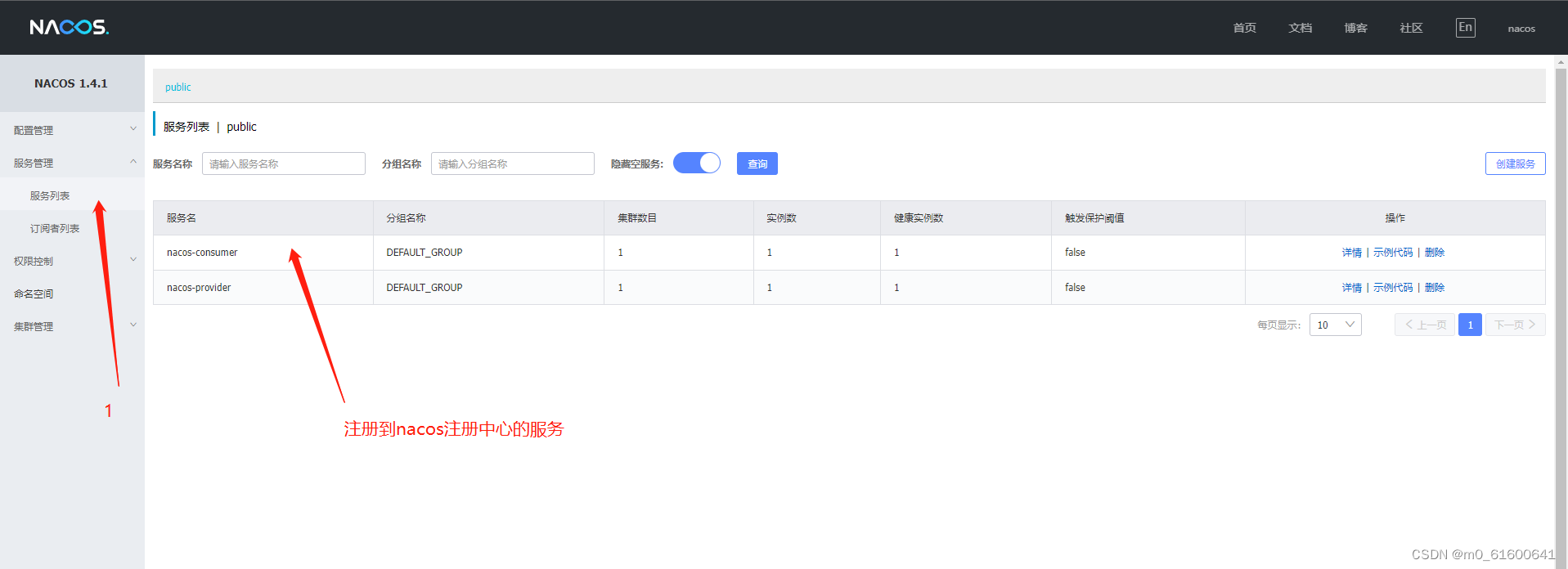The width and height of the screenshot is (1568, 569).
Task: Click the 创建服务 button
Action: pos(1515,164)
